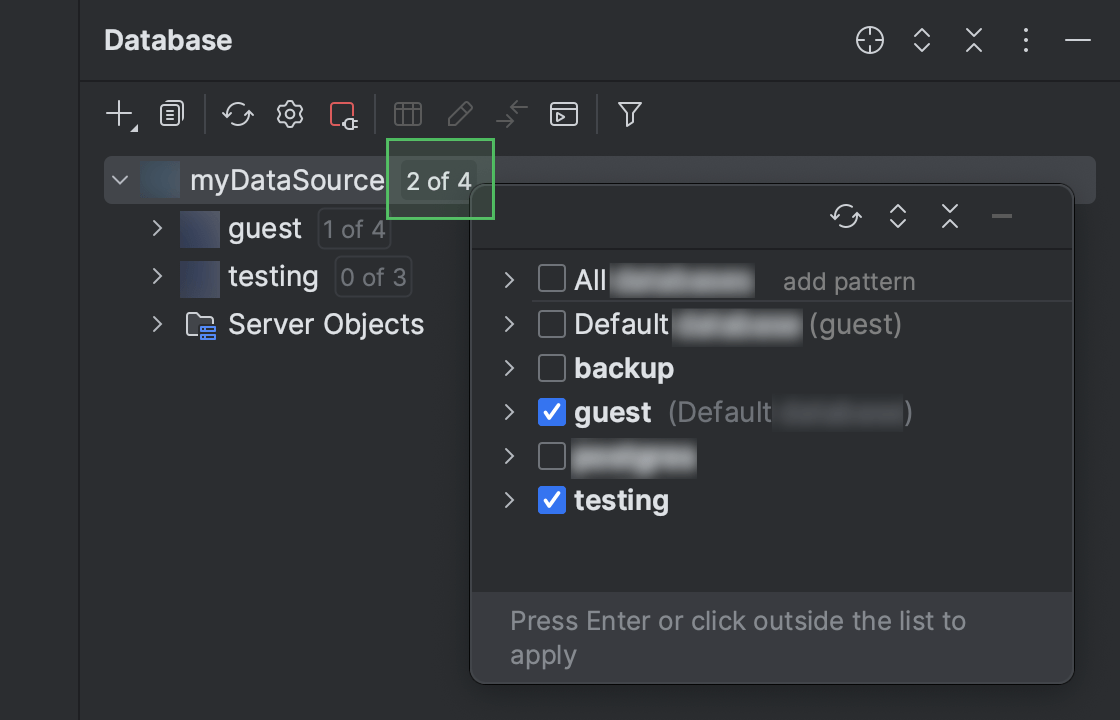Open the query console icon
Screen dimensions: 1120x720
[564, 114]
